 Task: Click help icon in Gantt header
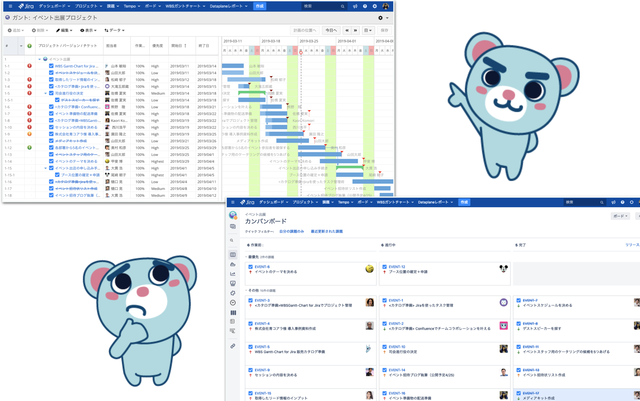[365, 6]
